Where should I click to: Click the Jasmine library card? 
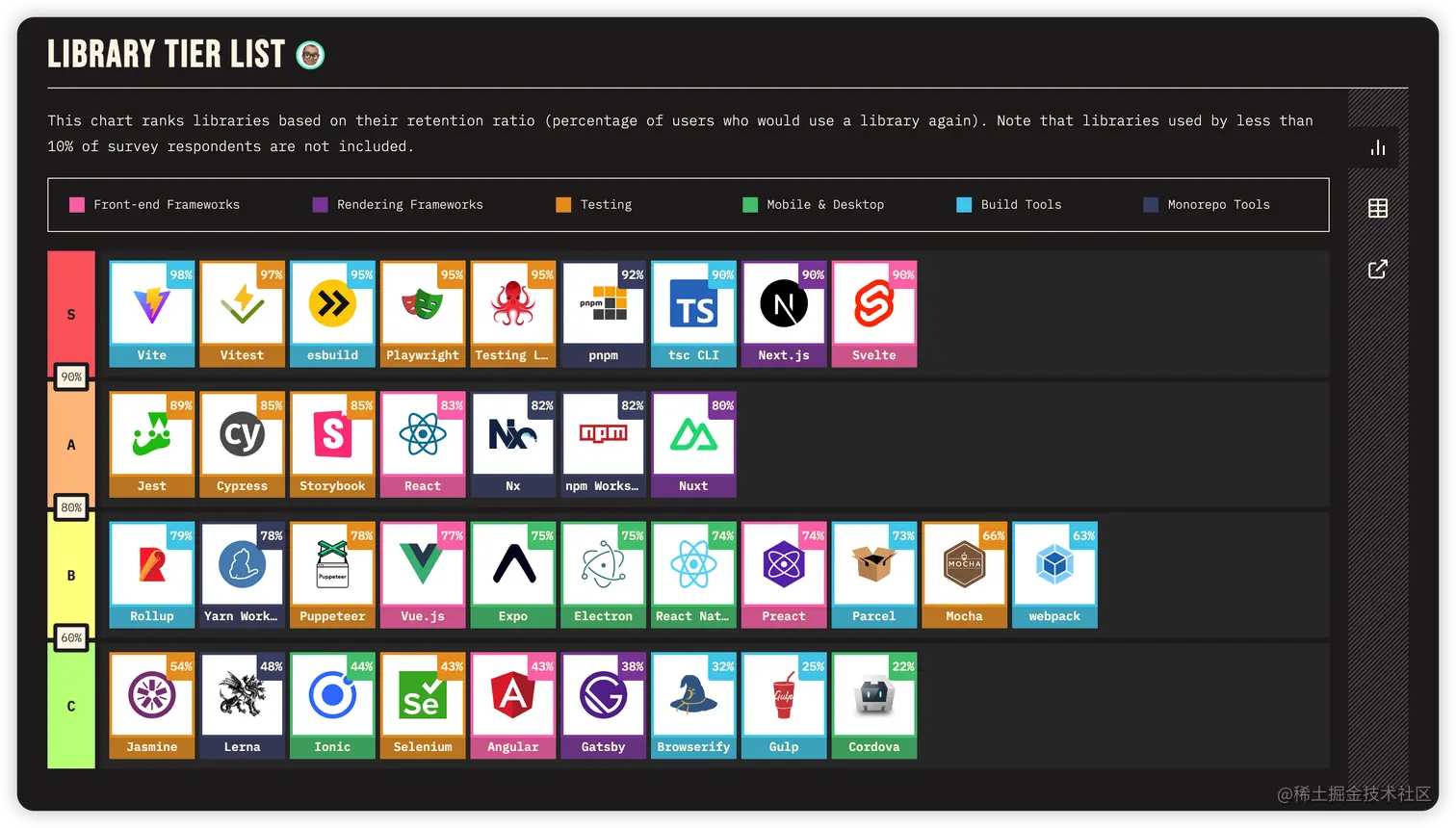152,706
